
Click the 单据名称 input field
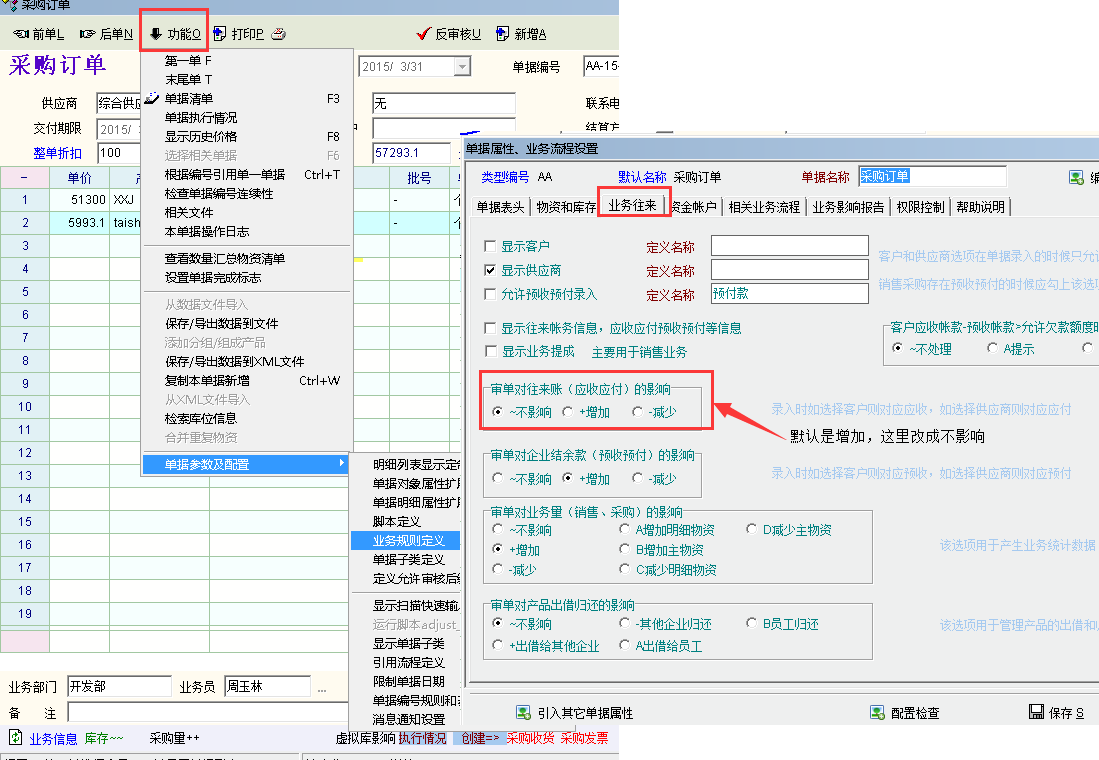[931, 176]
